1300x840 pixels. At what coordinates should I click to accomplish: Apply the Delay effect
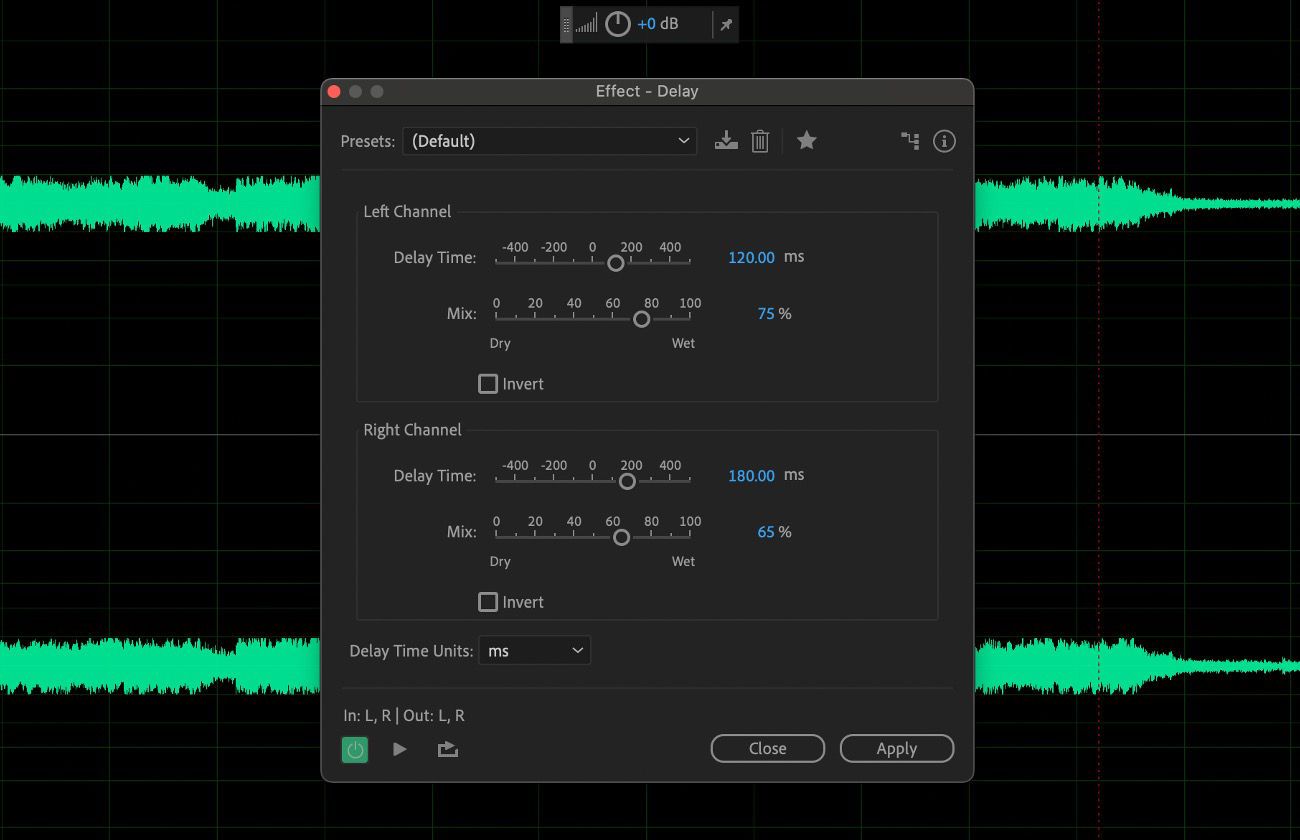tap(896, 748)
